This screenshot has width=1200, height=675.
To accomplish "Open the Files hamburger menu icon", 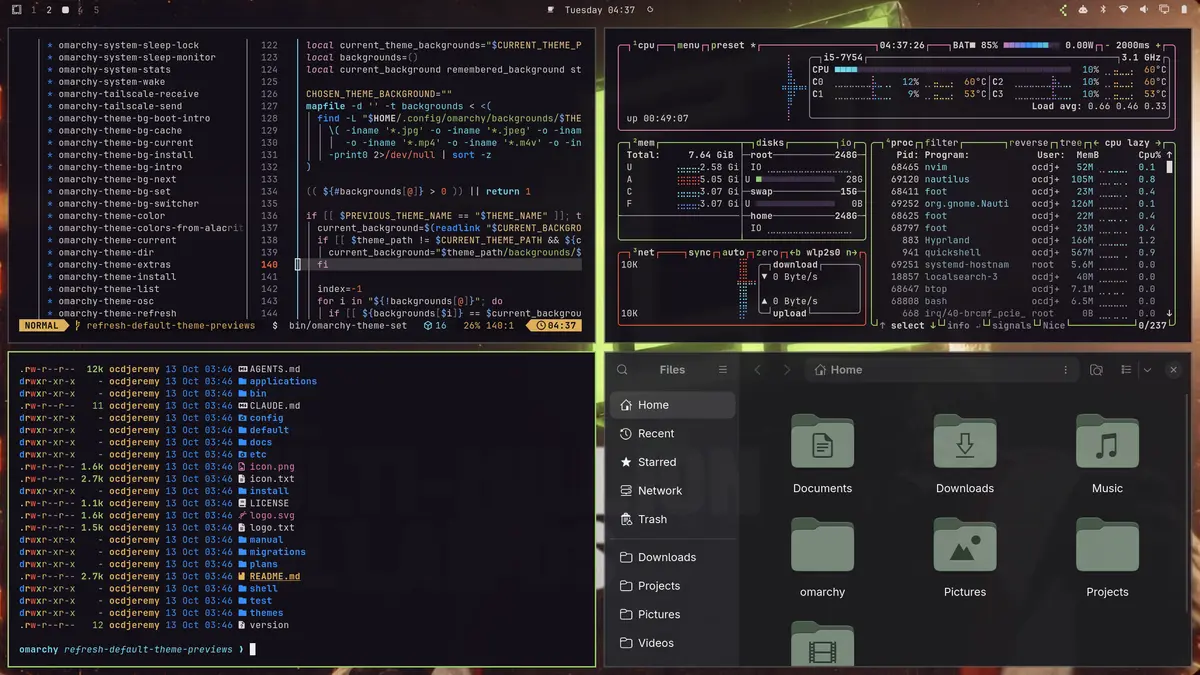I will click(x=723, y=370).
